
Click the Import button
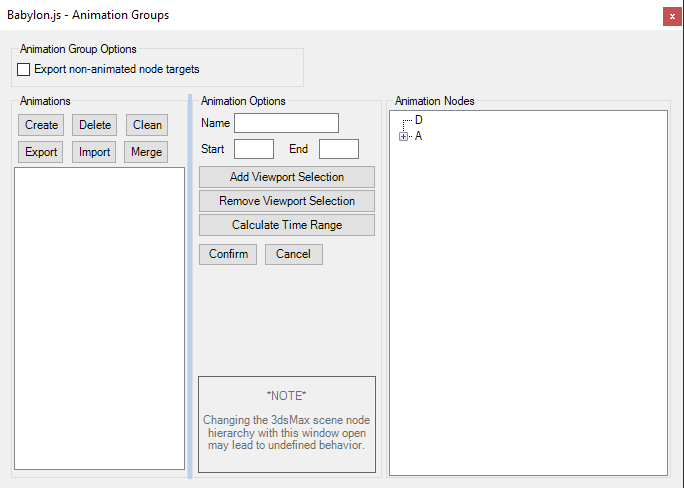point(94,152)
